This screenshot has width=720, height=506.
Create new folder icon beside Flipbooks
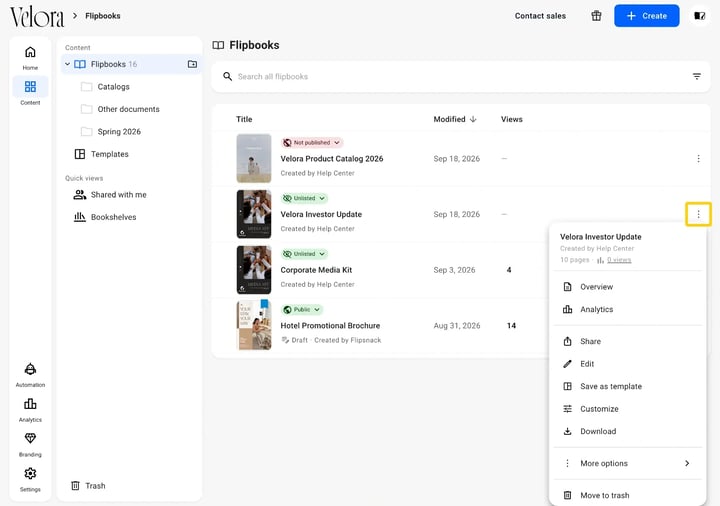pyautogui.click(x=192, y=64)
